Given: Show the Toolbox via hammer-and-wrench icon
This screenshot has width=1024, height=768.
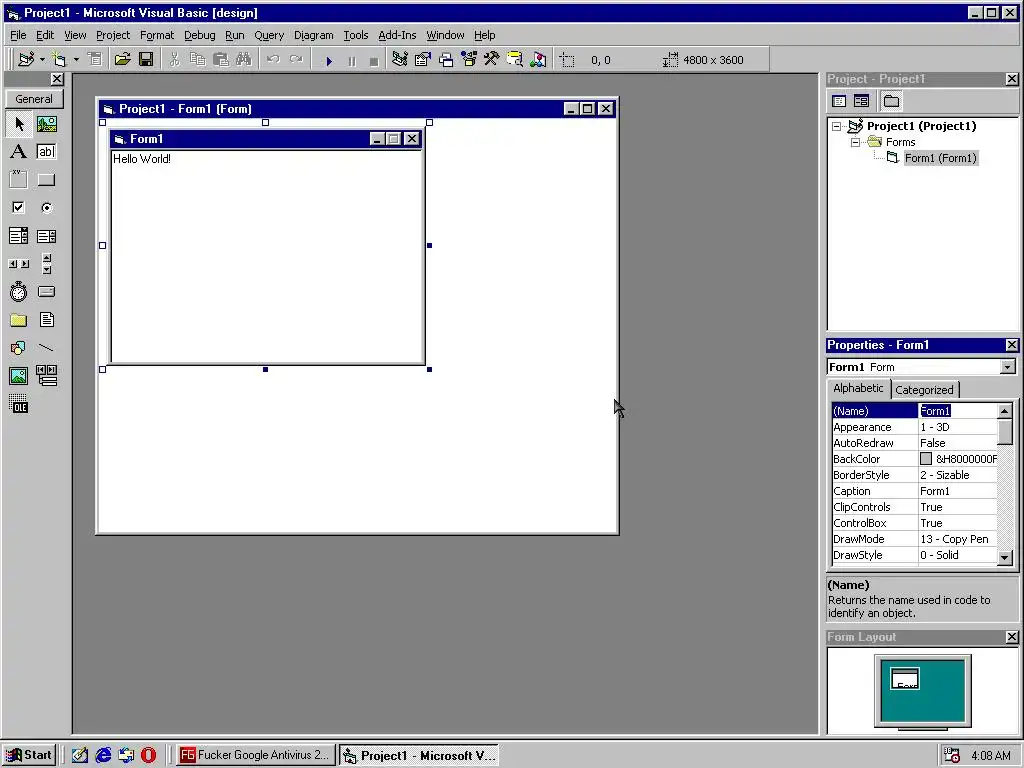Looking at the screenshot, I should coord(492,59).
